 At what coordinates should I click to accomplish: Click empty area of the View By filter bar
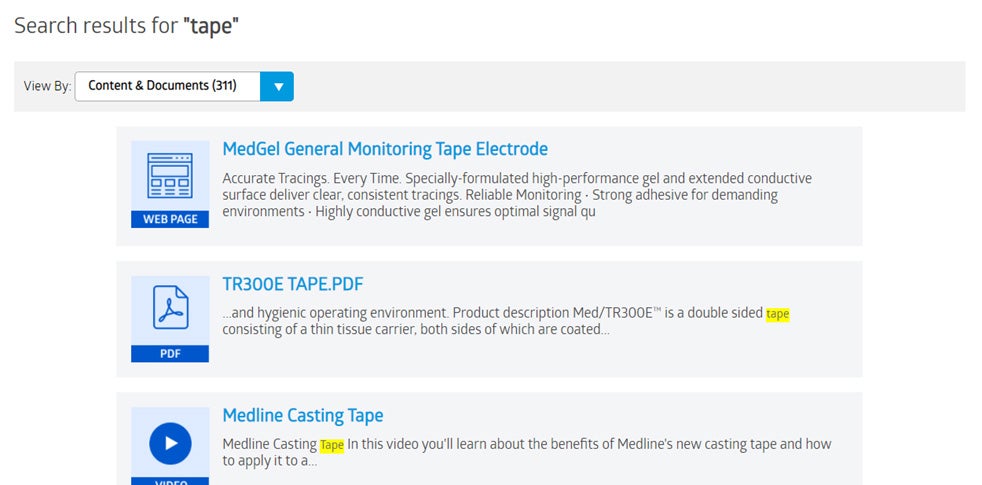[620, 86]
